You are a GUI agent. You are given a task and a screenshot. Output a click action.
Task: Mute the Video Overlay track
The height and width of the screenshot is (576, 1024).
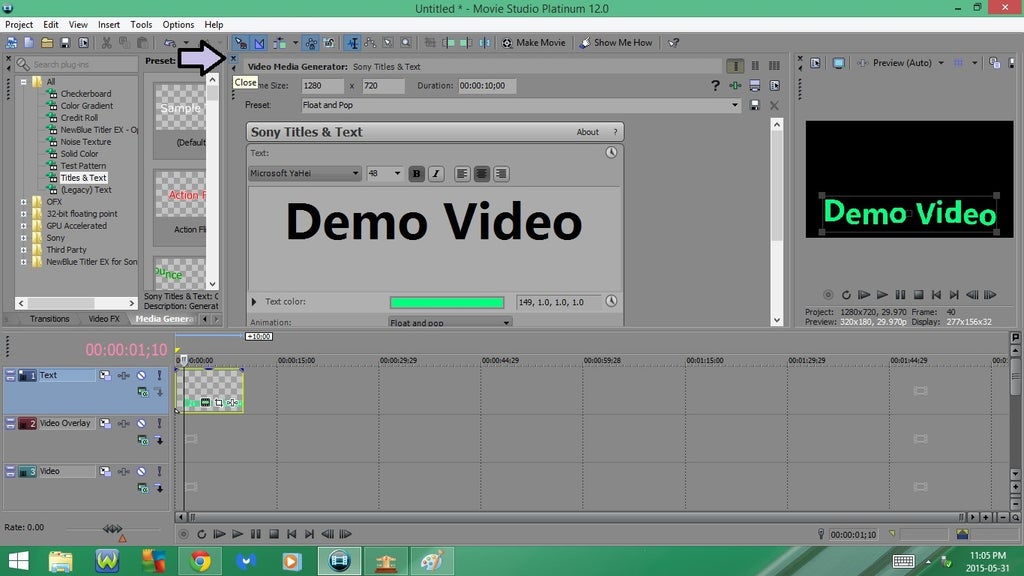point(141,424)
